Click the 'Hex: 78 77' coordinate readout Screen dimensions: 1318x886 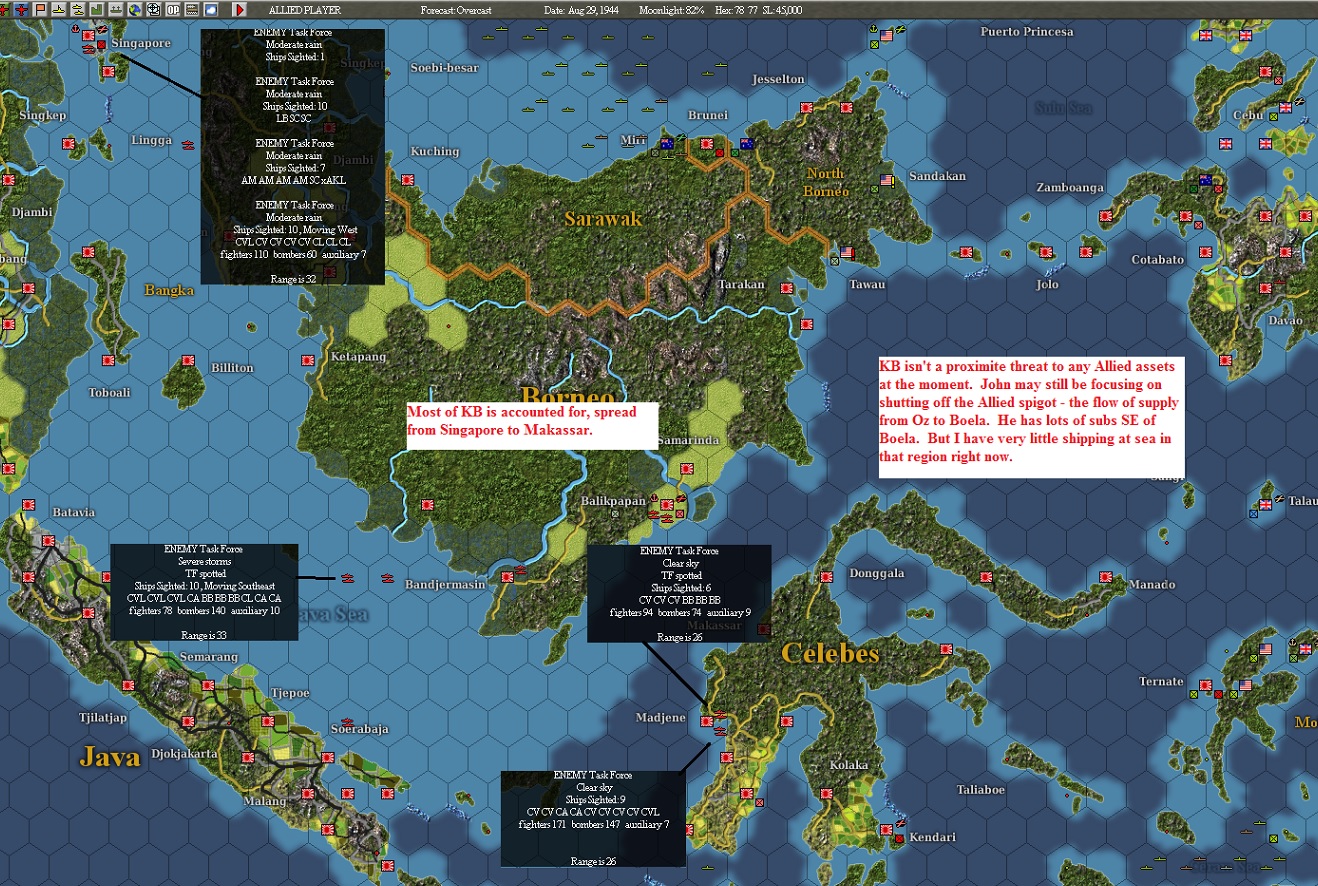(734, 9)
